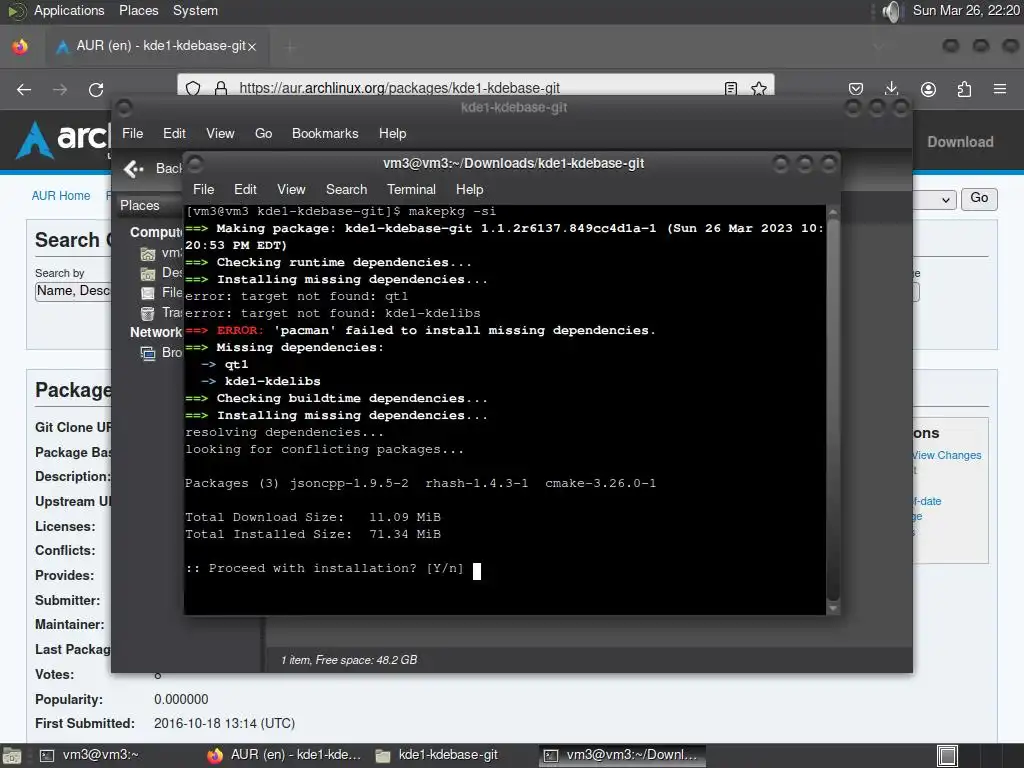Open terminal Edit menu
Image resolution: width=1024 pixels, height=768 pixels.
[x=245, y=189]
